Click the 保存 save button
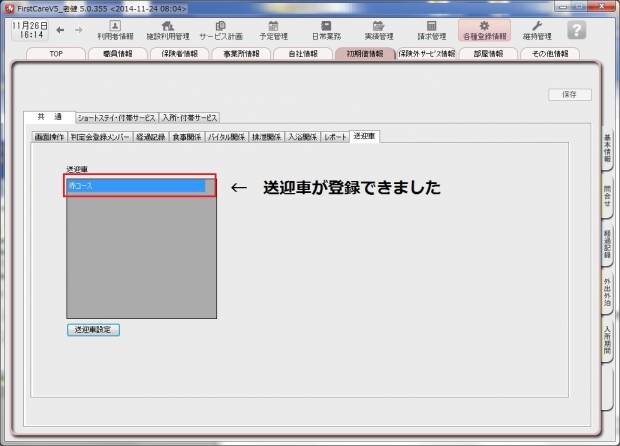The height and width of the screenshot is (446, 620). coord(569,94)
